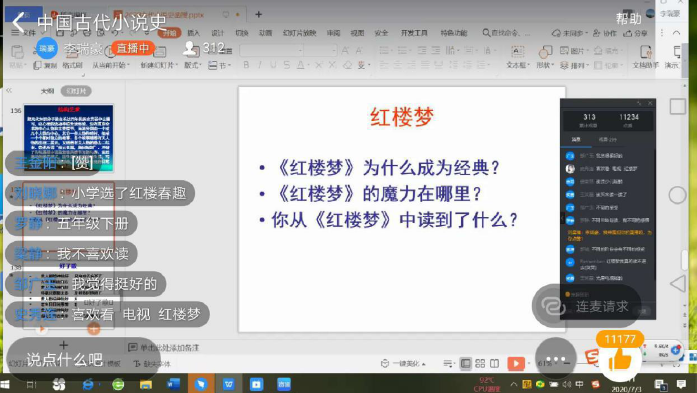Toggle Italic formatting in the ribbon

pyautogui.click(x=260, y=65)
